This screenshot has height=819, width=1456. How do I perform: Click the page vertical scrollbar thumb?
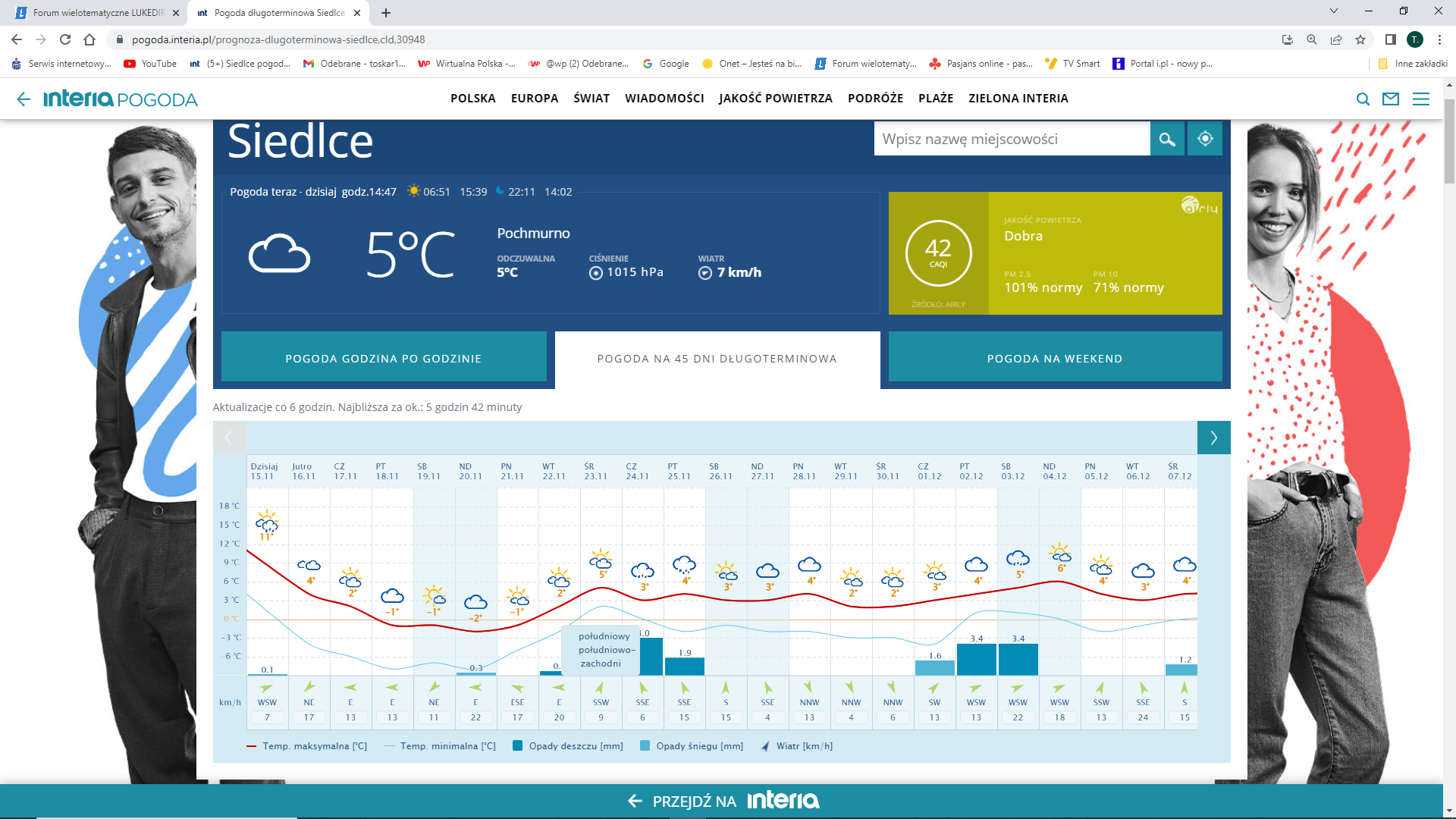pyautogui.click(x=1448, y=142)
